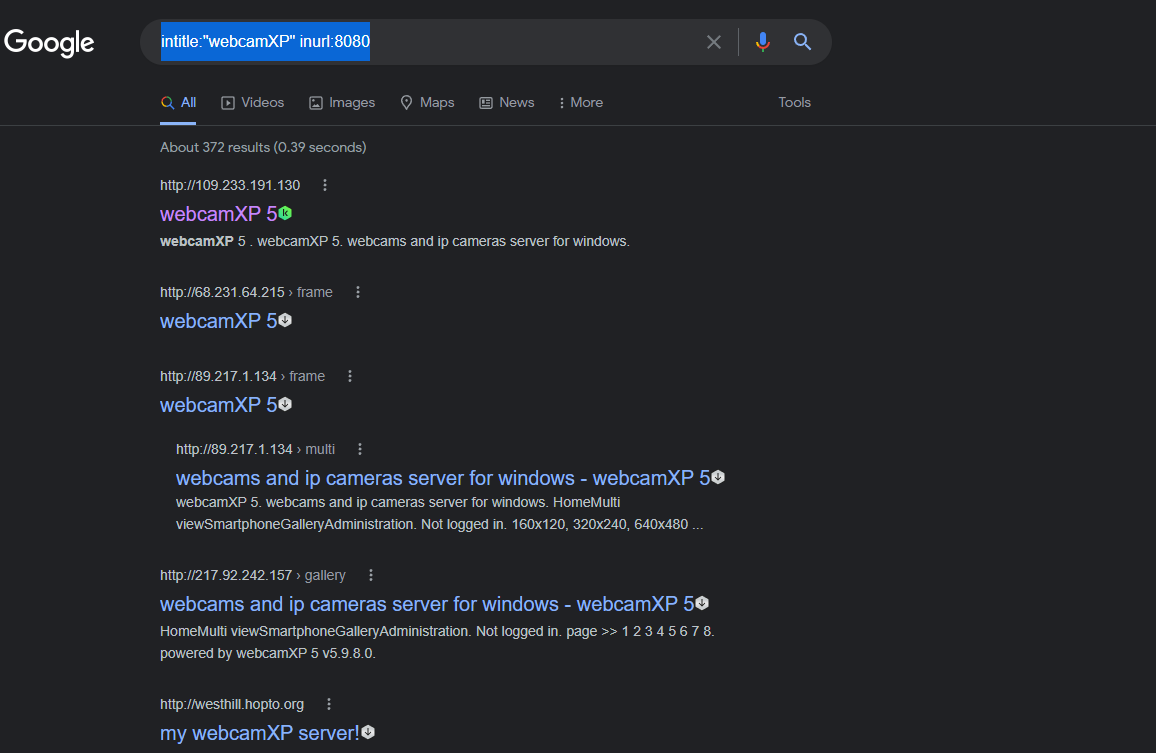Click the http://109.233.191.130 URL text
1156x753 pixels.
[x=230, y=185]
